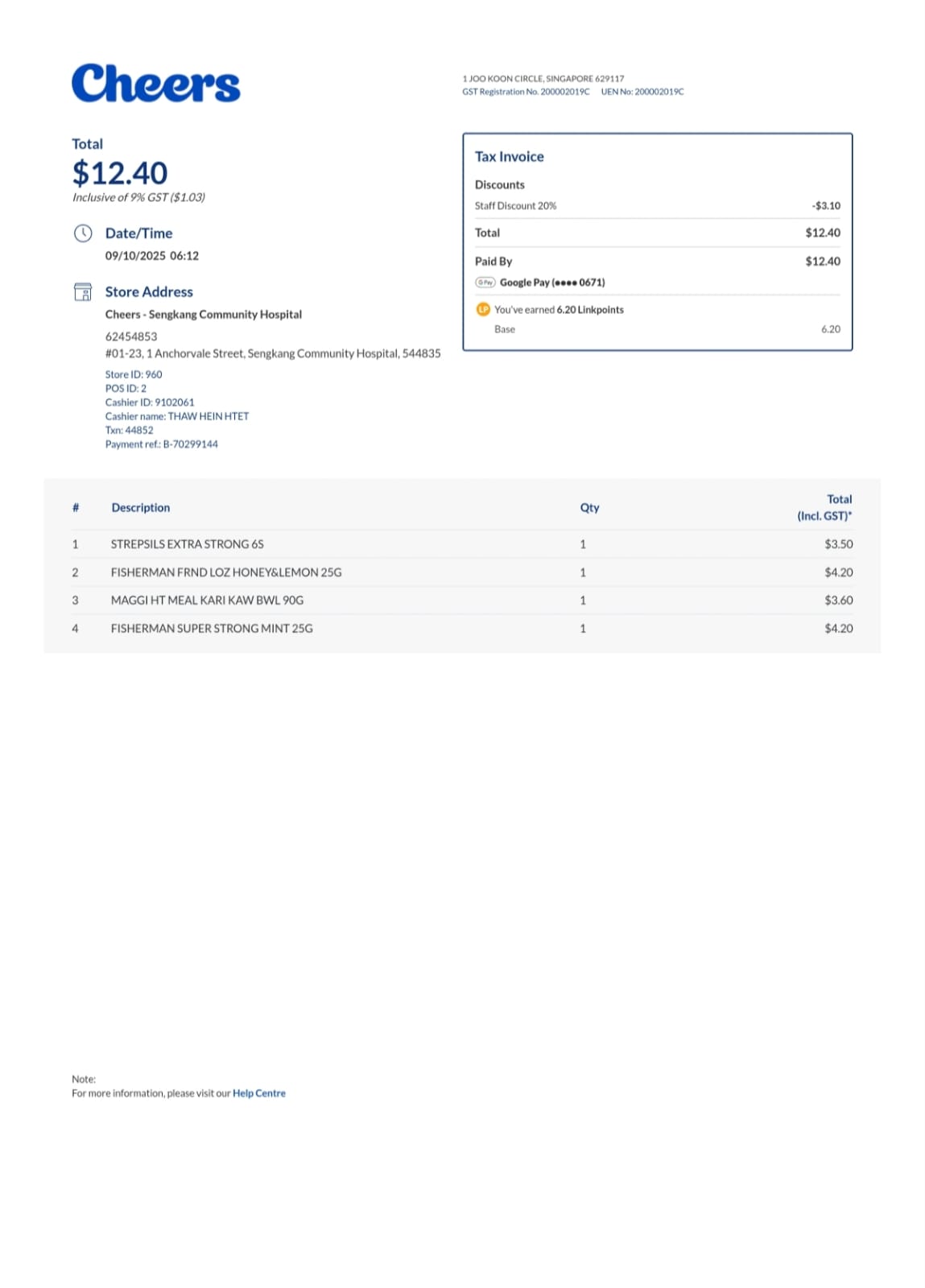
Task: Select payment ref B-70299144
Action: pos(191,444)
